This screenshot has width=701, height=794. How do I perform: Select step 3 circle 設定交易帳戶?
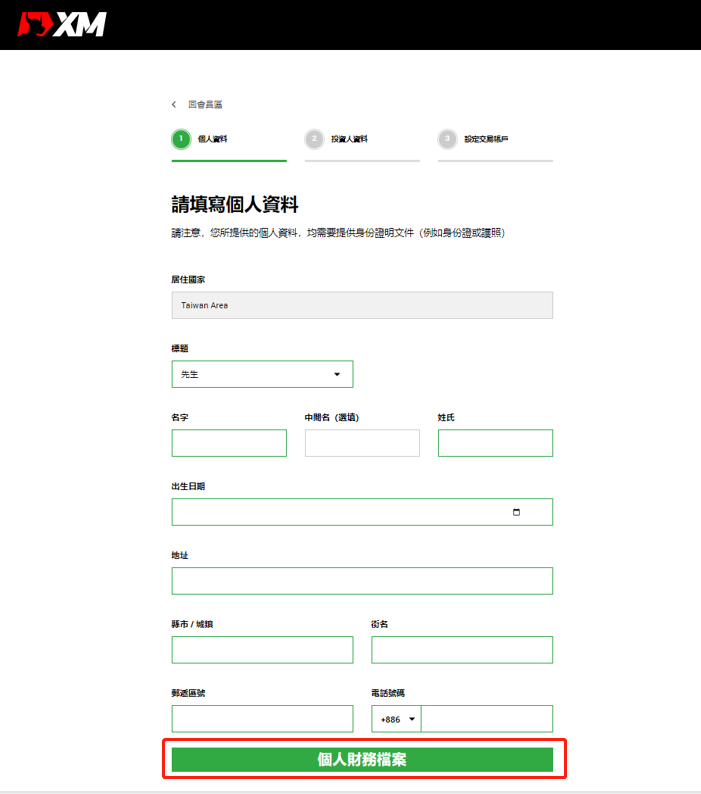(x=447, y=139)
